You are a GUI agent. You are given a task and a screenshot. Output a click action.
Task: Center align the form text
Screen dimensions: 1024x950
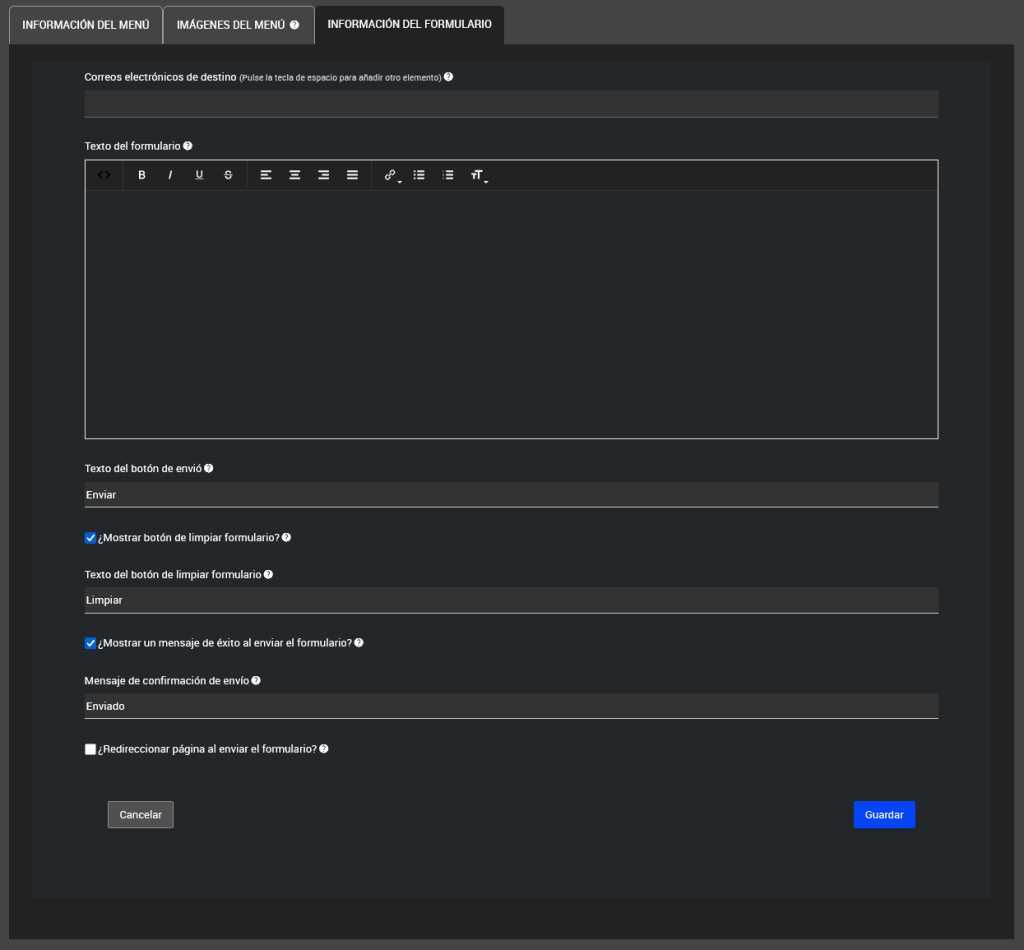pos(295,175)
